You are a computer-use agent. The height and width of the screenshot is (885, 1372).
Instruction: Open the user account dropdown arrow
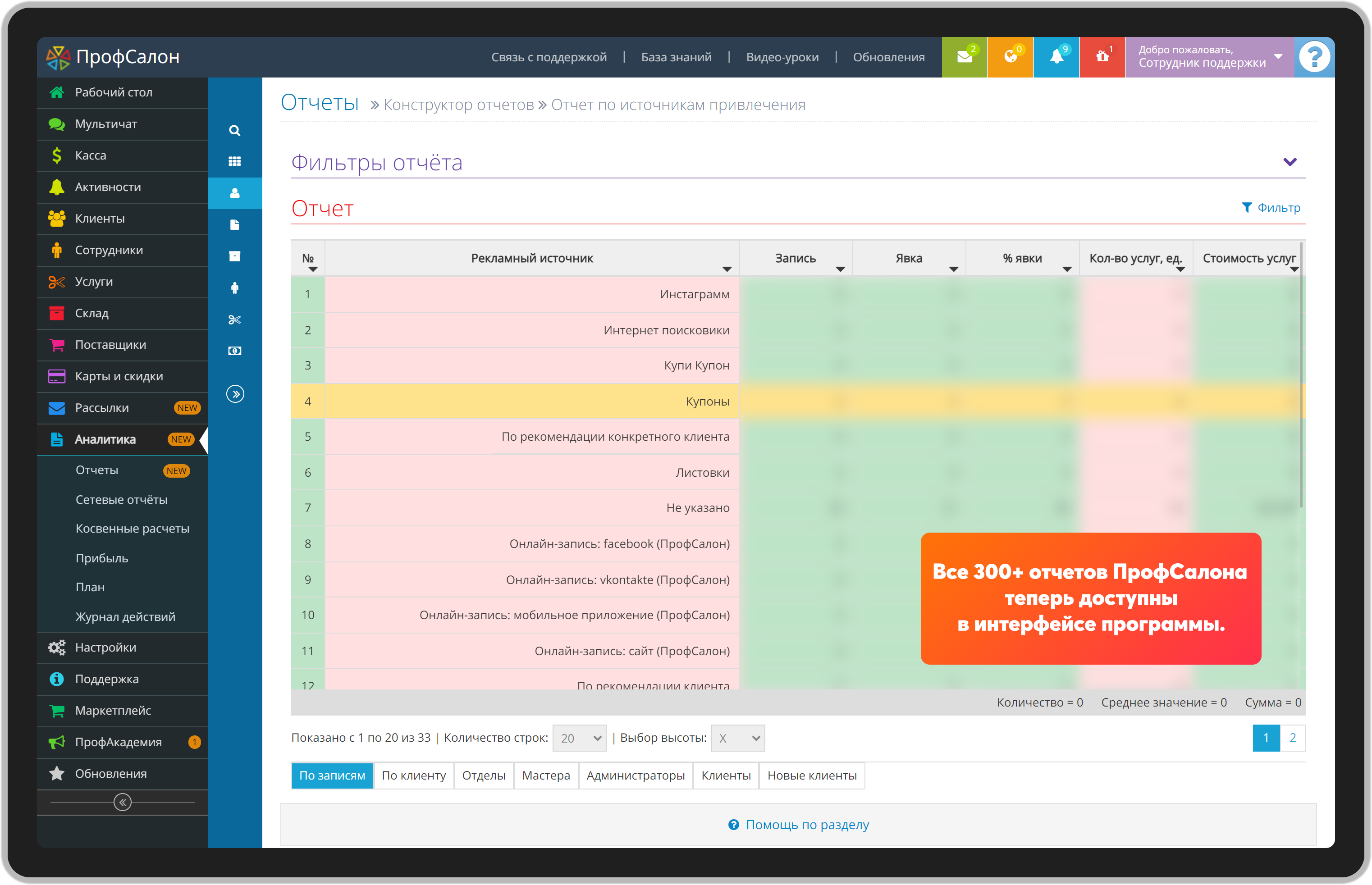pyautogui.click(x=1278, y=56)
